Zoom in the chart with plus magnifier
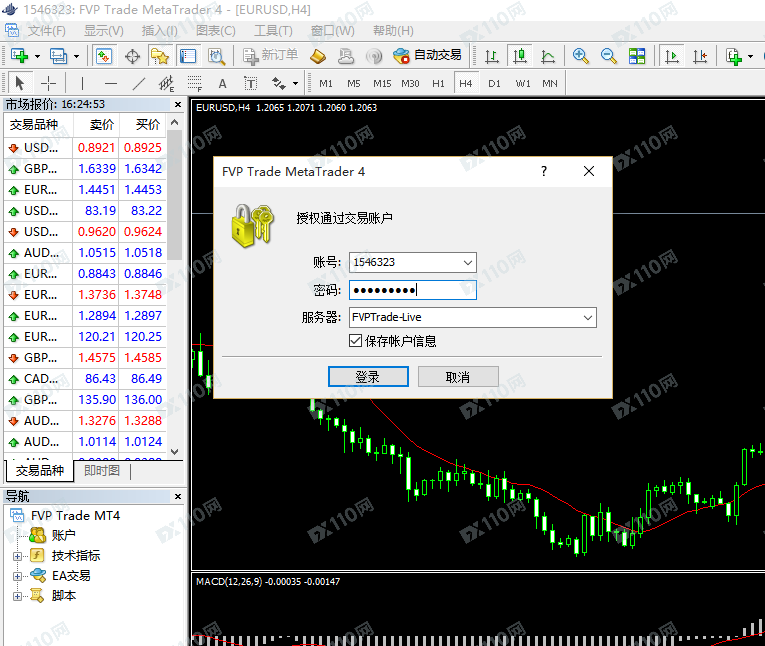 [x=580, y=56]
